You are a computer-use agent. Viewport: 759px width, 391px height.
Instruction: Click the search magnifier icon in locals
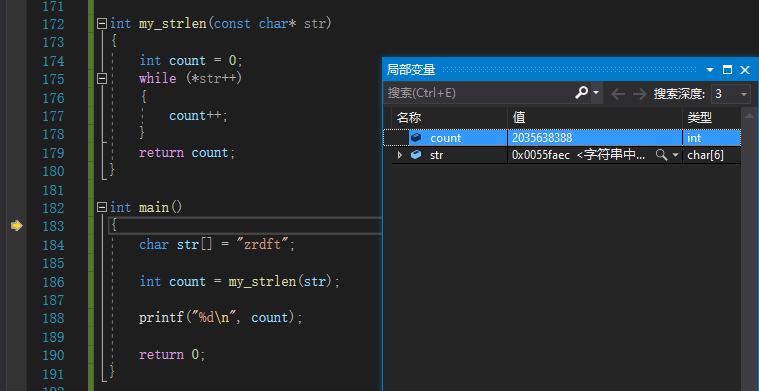[x=582, y=92]
